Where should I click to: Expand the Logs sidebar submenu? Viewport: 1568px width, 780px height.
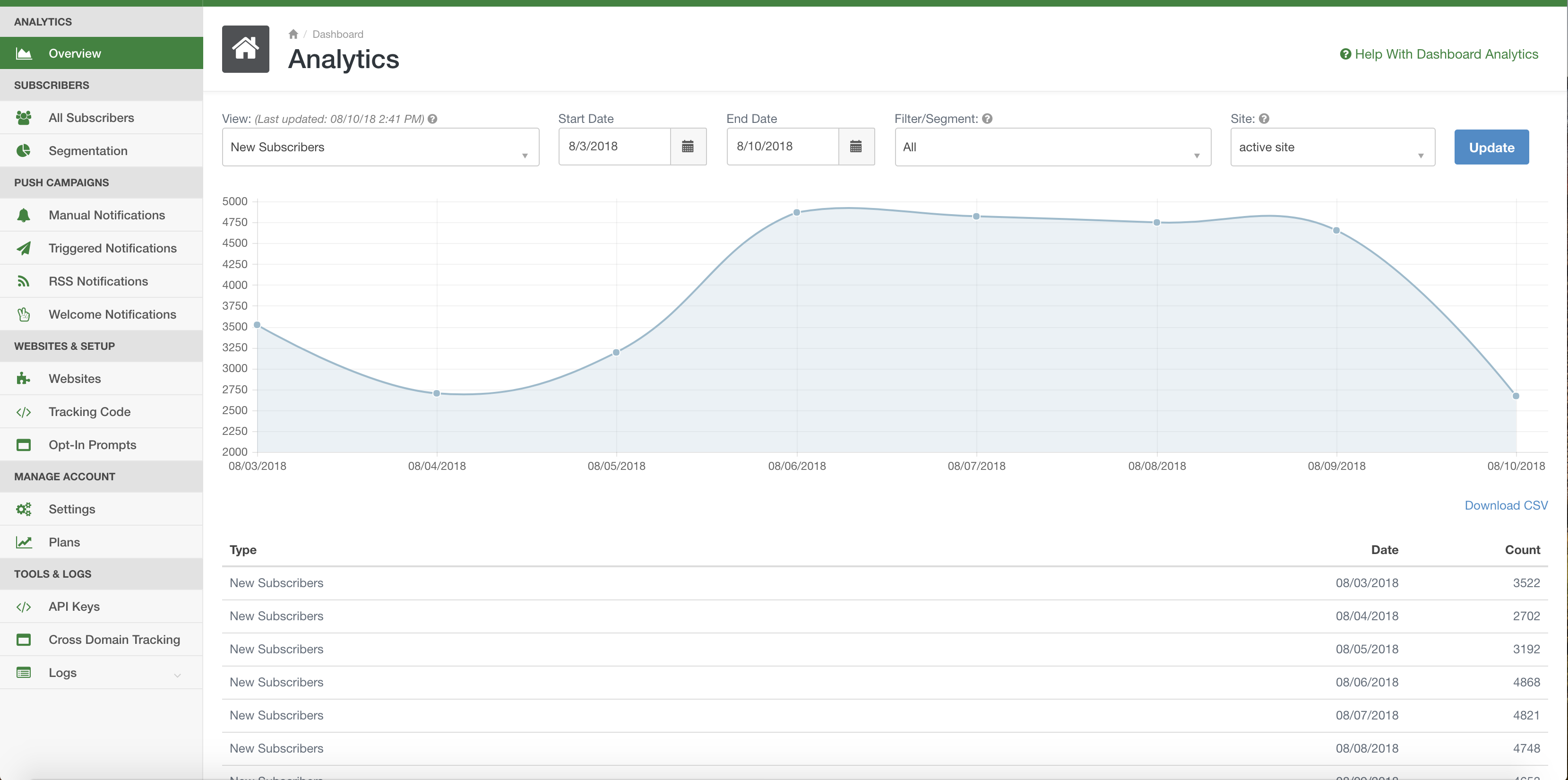coord(177,675)
